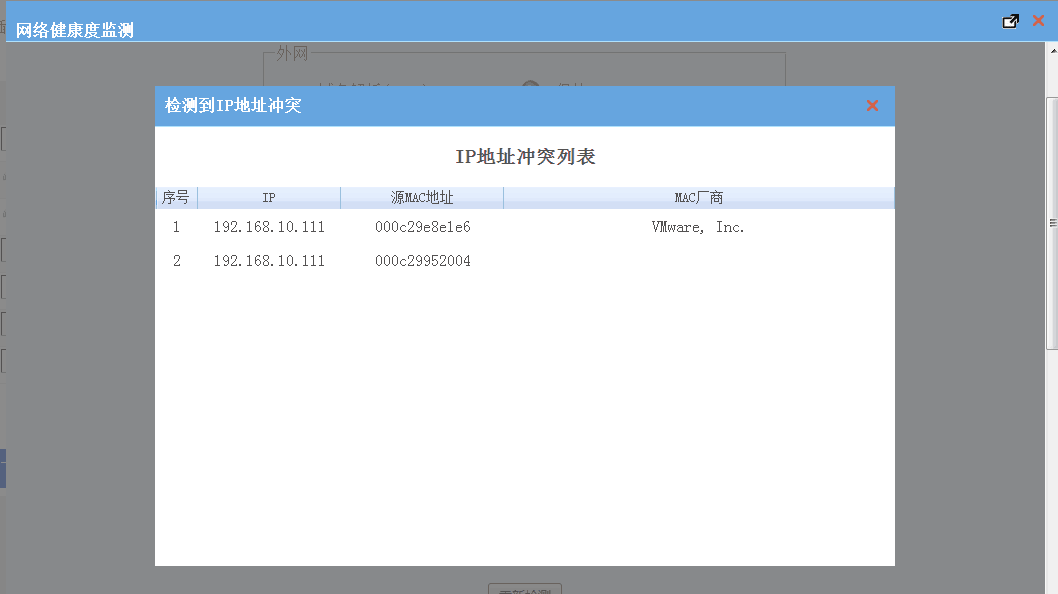Click the vertical scrollbar on the right
Screen dimensions: 1058x594
pyautogui.click(x=1052, y=222)
